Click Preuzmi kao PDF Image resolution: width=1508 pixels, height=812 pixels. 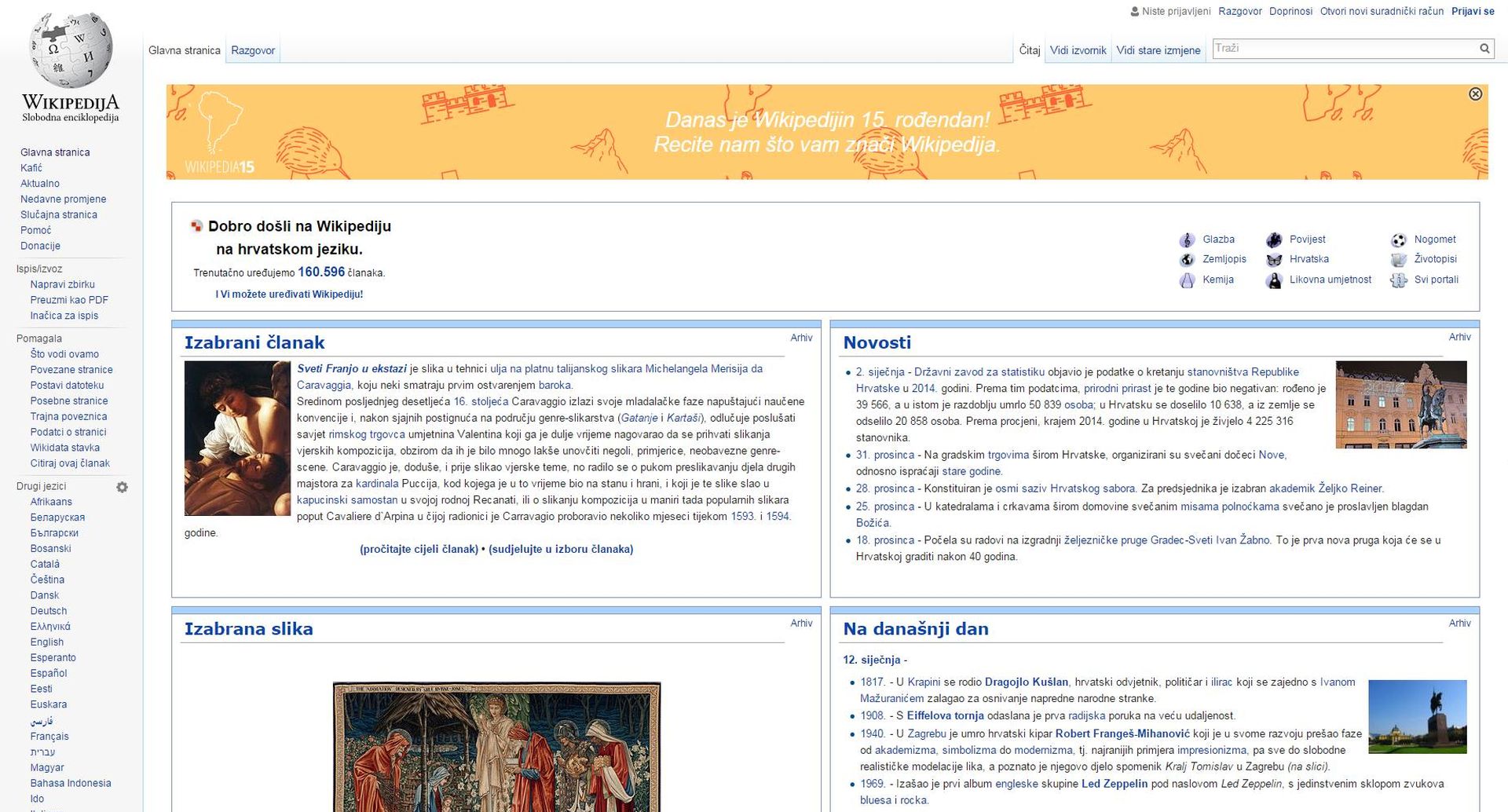[x=69, y=300]
